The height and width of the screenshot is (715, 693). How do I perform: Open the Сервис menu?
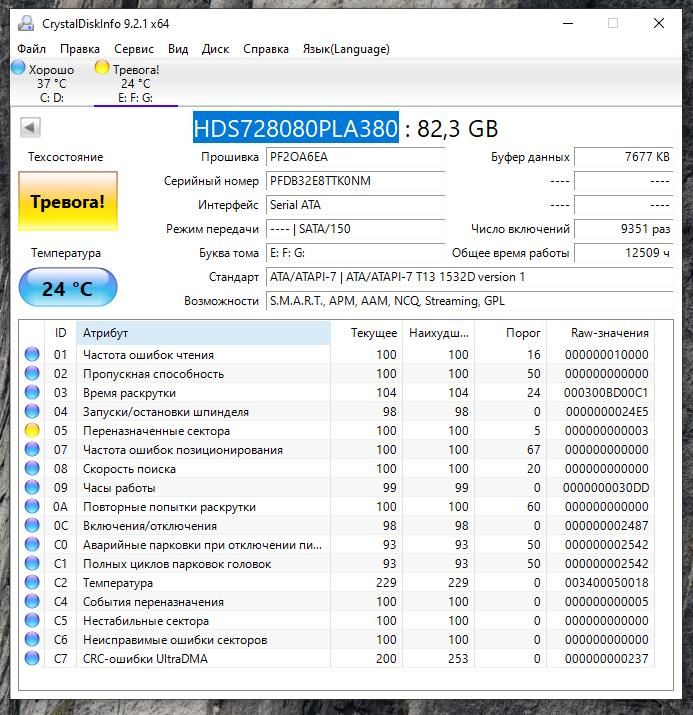click(134, 49)
